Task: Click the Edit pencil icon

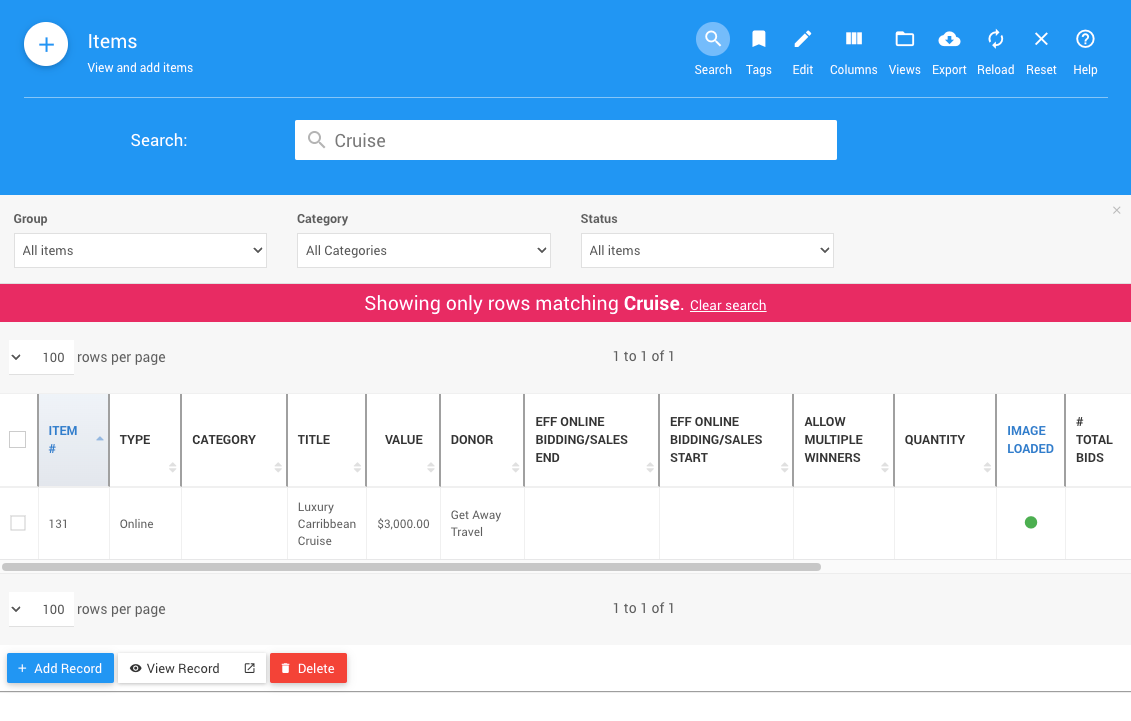Action: pyautogui.click(x=803, y=40)
